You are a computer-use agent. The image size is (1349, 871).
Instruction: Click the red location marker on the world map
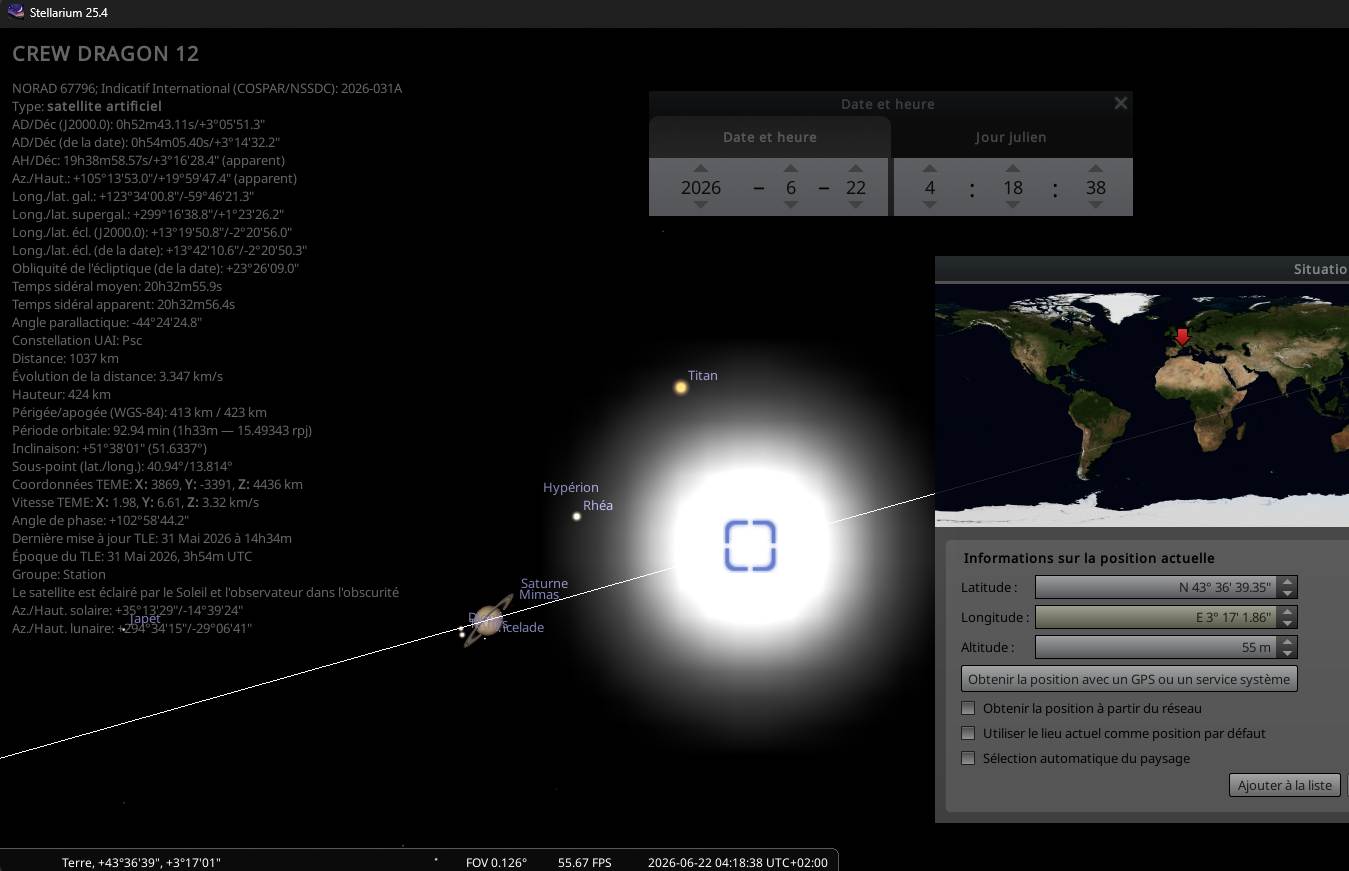(x=1182, y=336)
